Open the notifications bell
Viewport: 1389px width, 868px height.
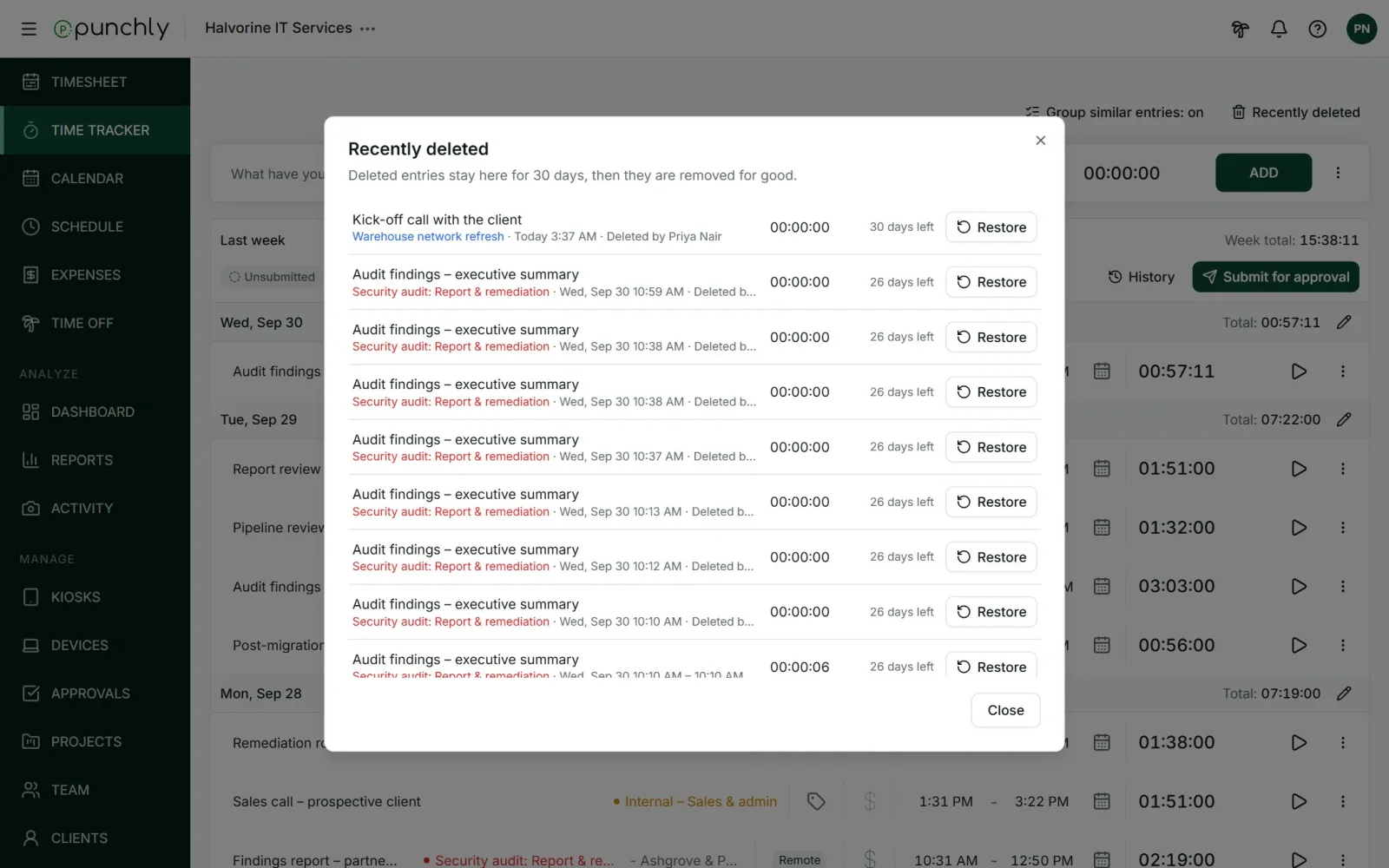point(1279,29)
